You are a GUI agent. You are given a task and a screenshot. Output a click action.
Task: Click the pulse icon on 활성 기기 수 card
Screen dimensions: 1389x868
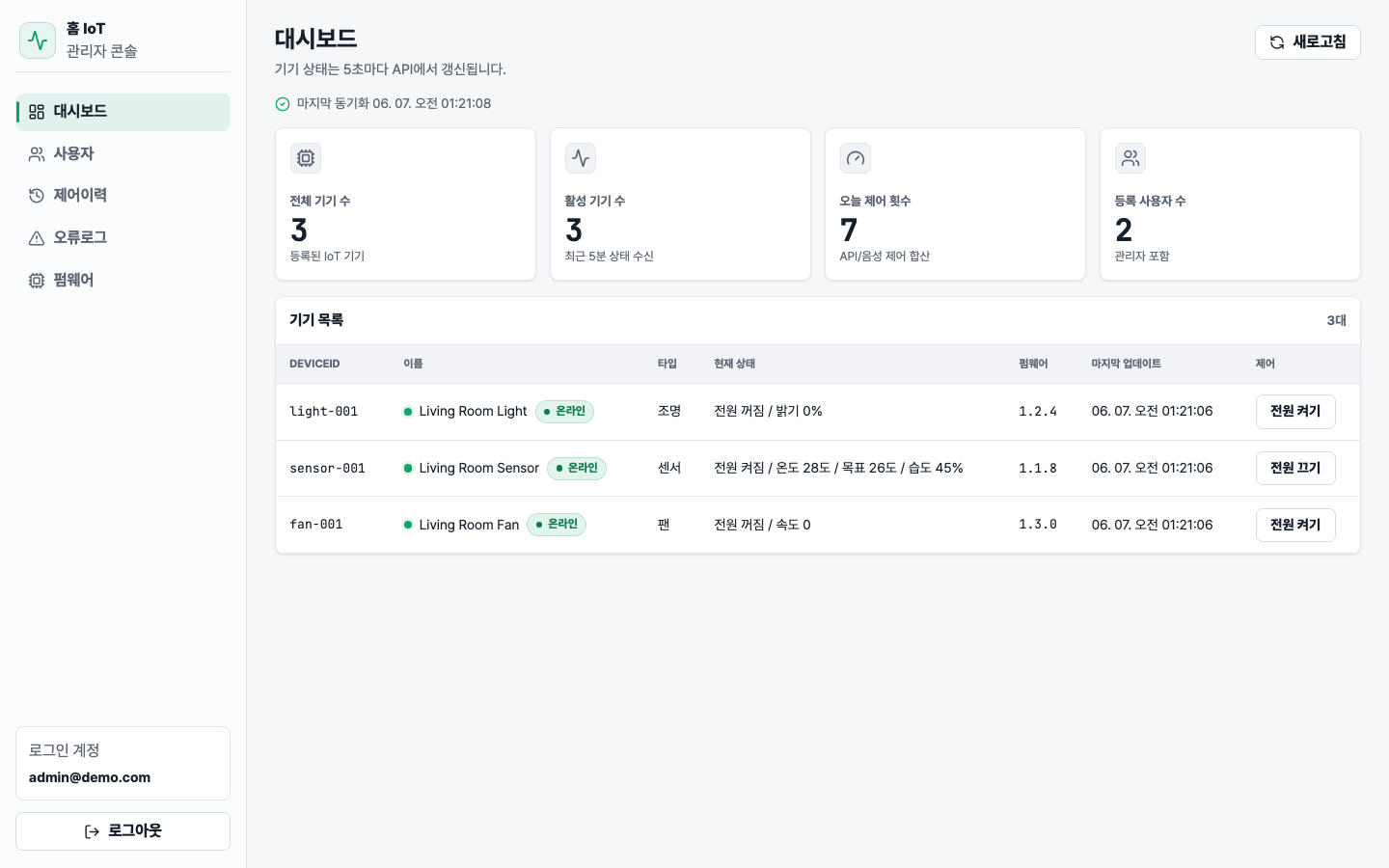tap(581, 158)
